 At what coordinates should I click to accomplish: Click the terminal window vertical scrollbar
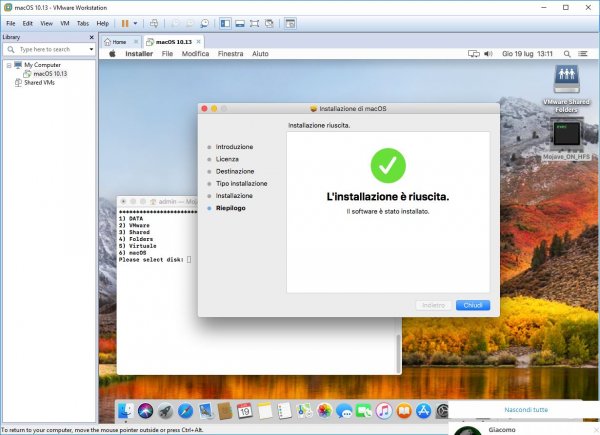tap(398, 352)
